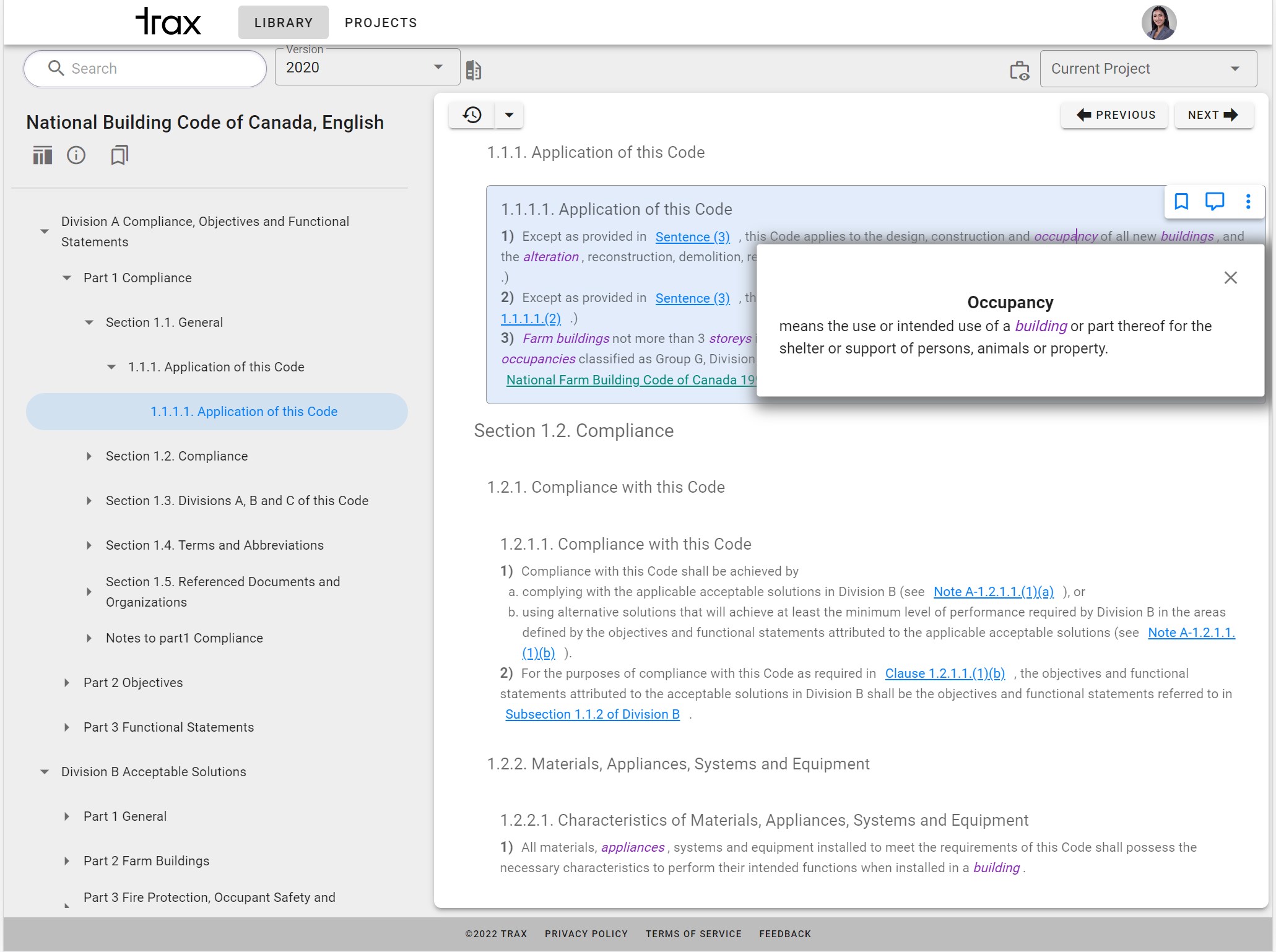Open the Current Project dropdown
The width and height of the screenshot is (1276, 952).
[1147, 69]
